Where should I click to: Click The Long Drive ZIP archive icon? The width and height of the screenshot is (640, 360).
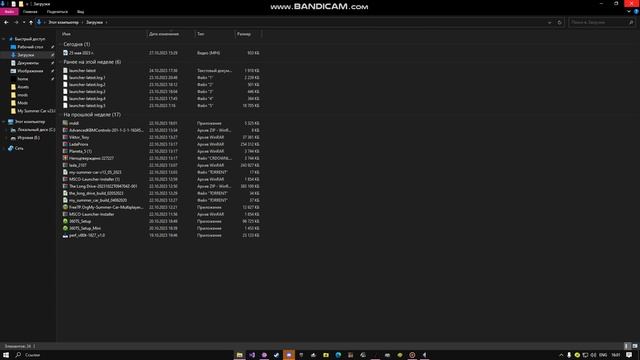pos(65,186)
